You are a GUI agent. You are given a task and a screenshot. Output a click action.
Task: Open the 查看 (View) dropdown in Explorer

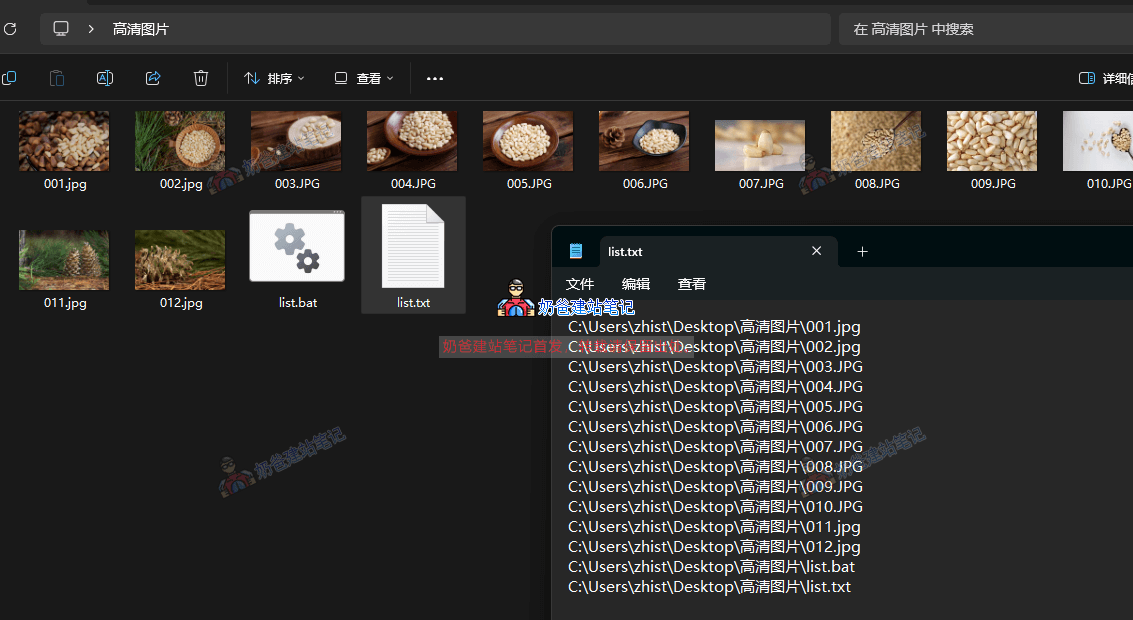click(363, 78)
